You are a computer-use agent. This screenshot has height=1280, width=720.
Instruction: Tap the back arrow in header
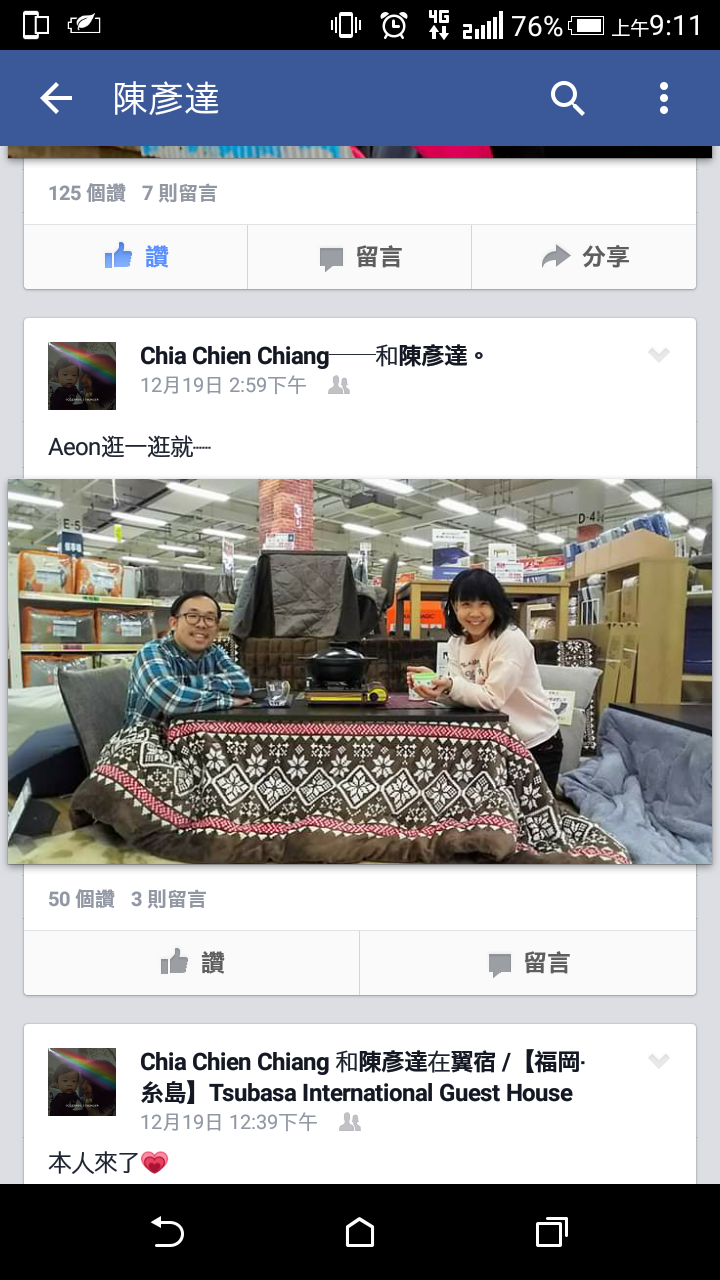pos(56,98)
